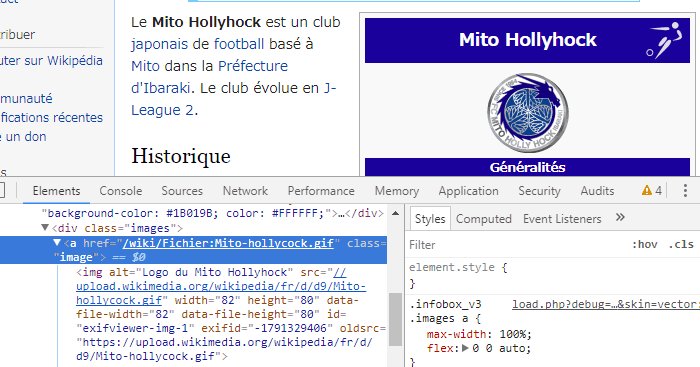Open the Network tab
This screenshot has height=367, width=700.
[x=245, y=191]
